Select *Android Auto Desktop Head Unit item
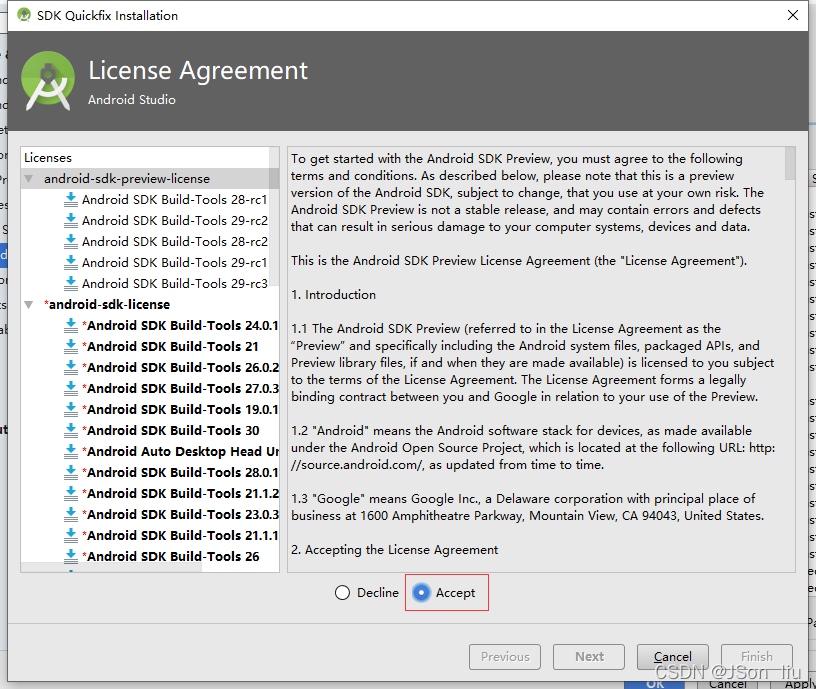The width and height of the screenshot is (816, 689). pos(180,452)
